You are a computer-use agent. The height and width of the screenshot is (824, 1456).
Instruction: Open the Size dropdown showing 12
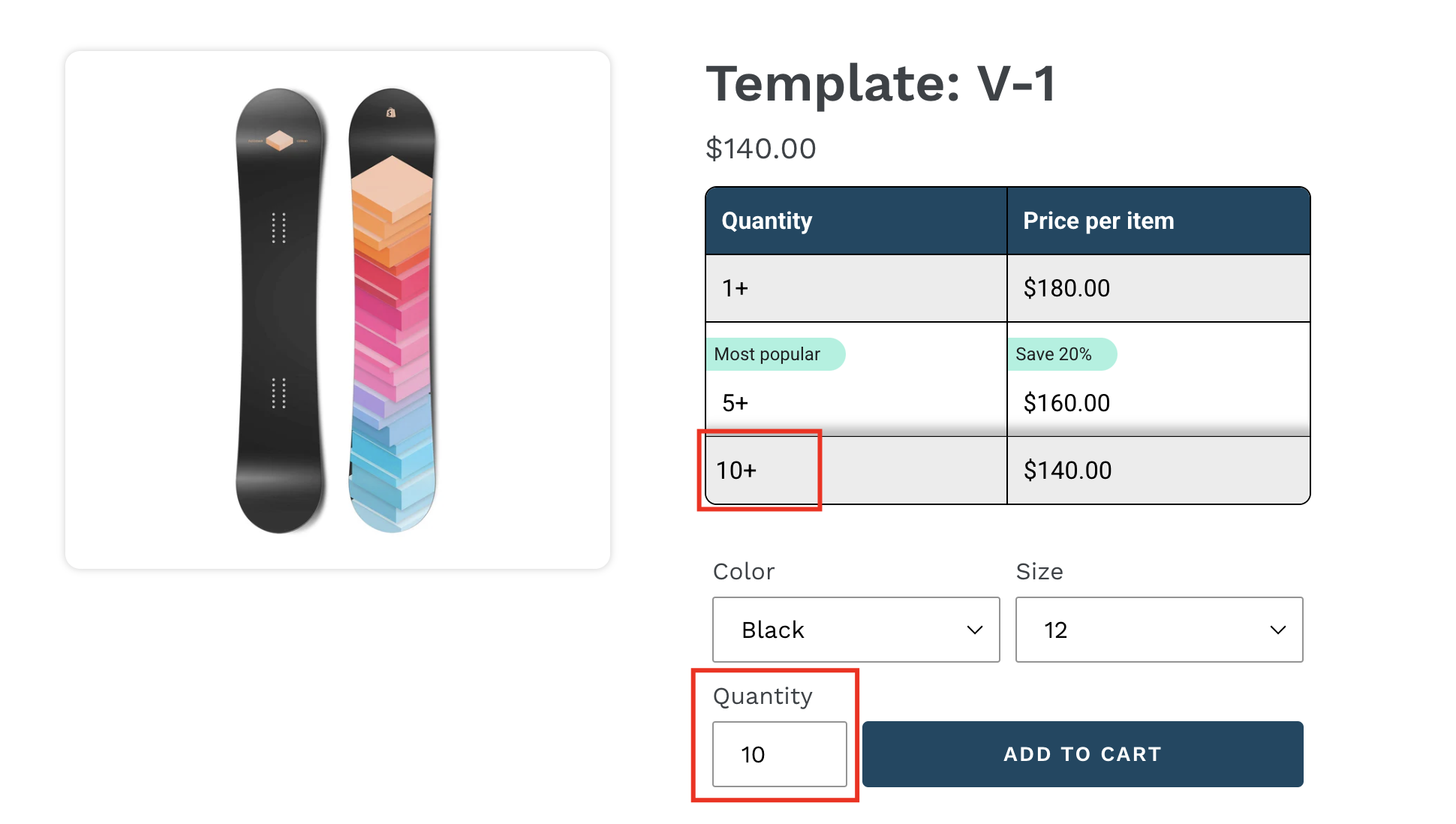(1159, 630)
